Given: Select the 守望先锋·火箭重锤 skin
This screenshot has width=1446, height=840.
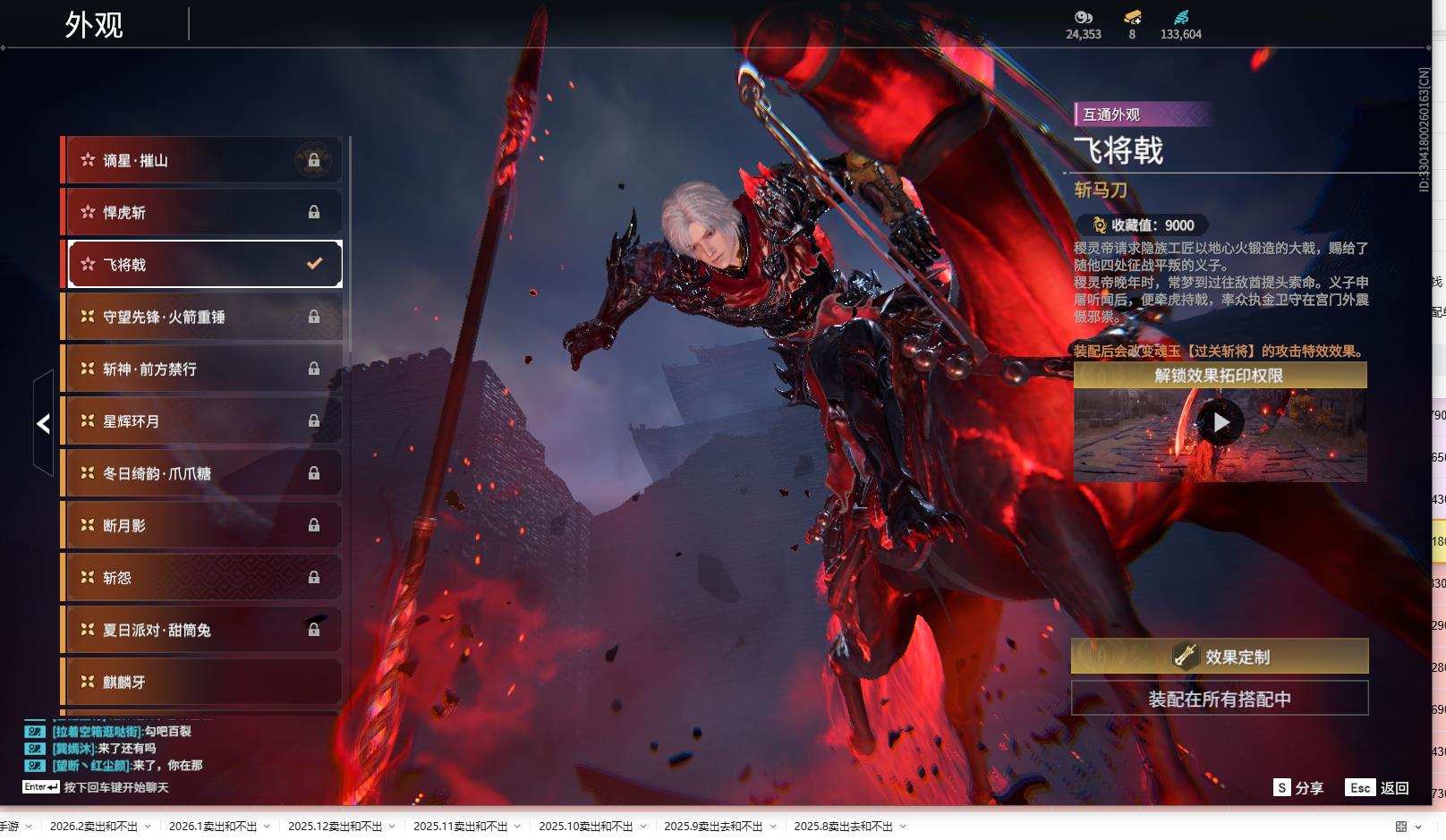Looking at the screenshot, I should click(x=202, y=317).
